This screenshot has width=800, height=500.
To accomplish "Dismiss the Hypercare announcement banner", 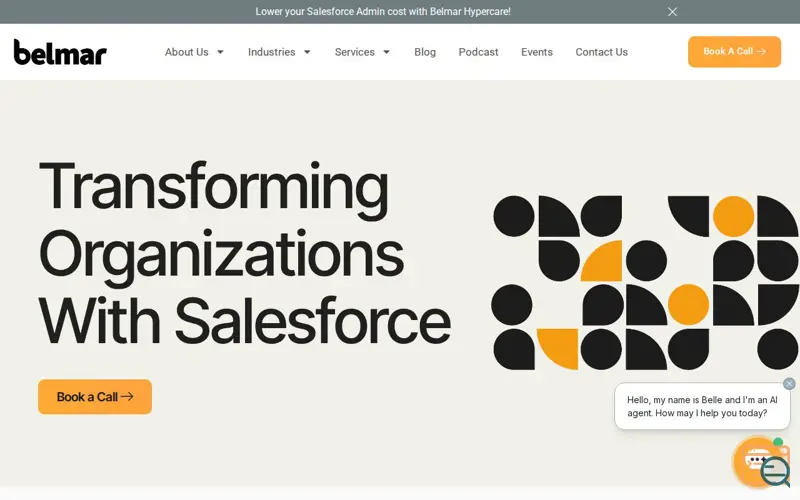I will [x=672, y=12].
